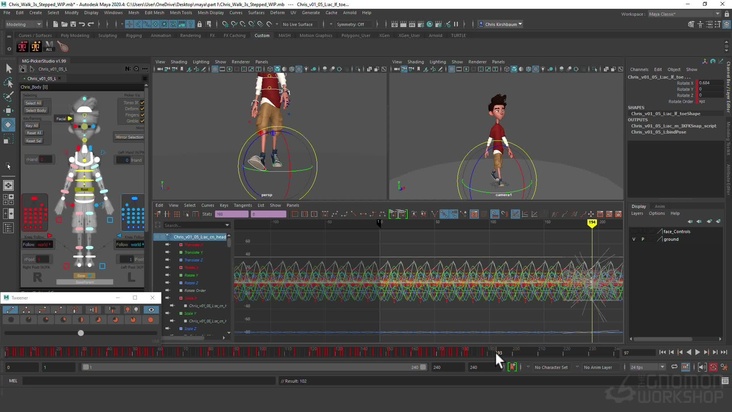The height and width of the screenshot is (412, 732).
Task: Click the yellow frame 194 marker in Graph Editor
Action: [591, 223]
